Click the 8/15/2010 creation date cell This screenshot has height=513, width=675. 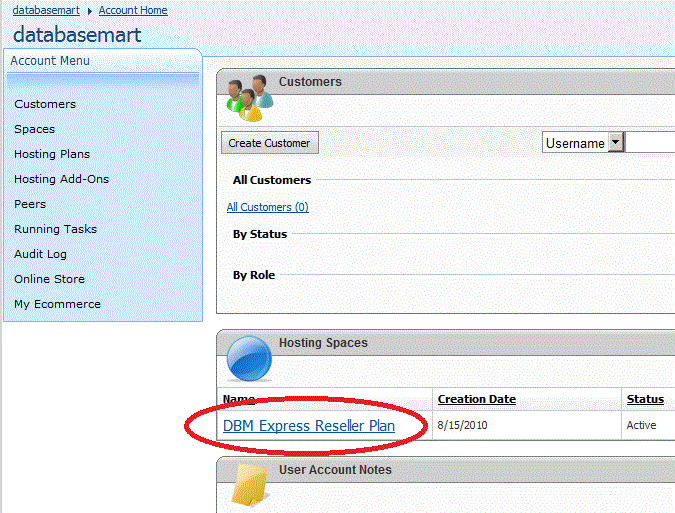(462, 425)
